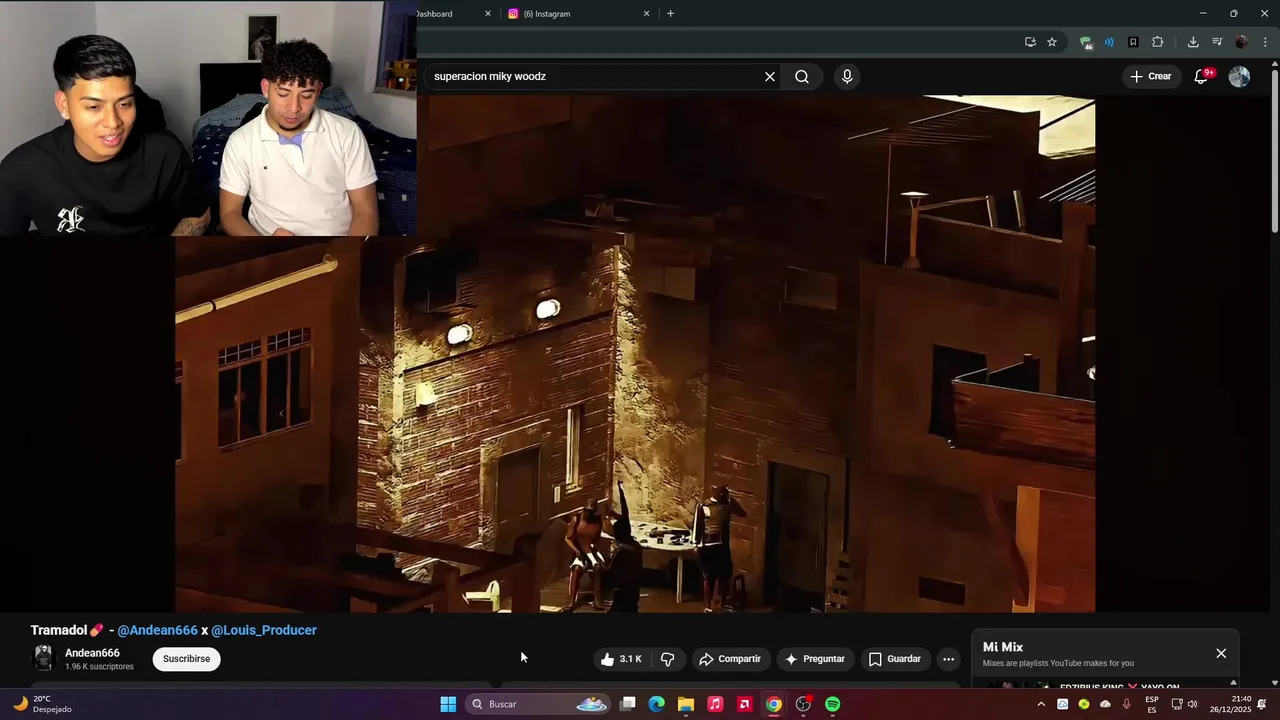Open Spotify from taskbar
The height and width of the screenshot is (720, 1280).
click(833, 704)
